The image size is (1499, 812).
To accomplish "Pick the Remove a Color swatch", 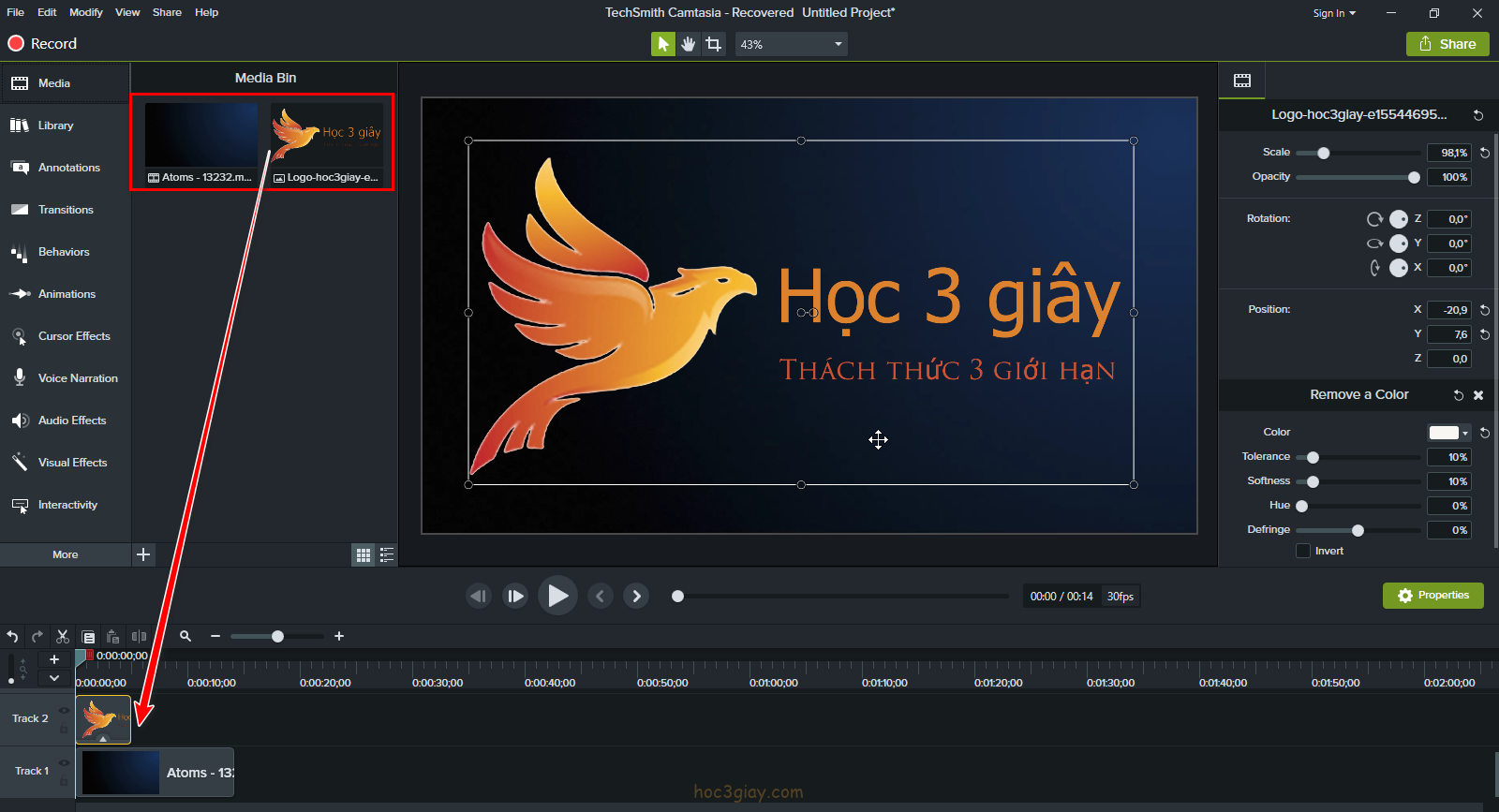I will click(1444, 433).
